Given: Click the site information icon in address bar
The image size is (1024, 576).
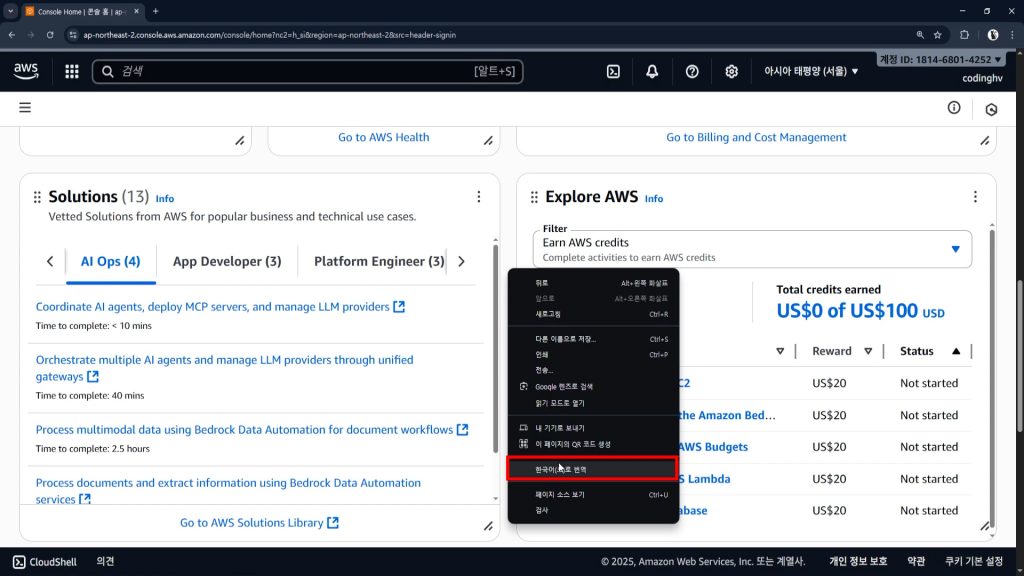Looking at the screenshot, I should (x=73, y=35).
